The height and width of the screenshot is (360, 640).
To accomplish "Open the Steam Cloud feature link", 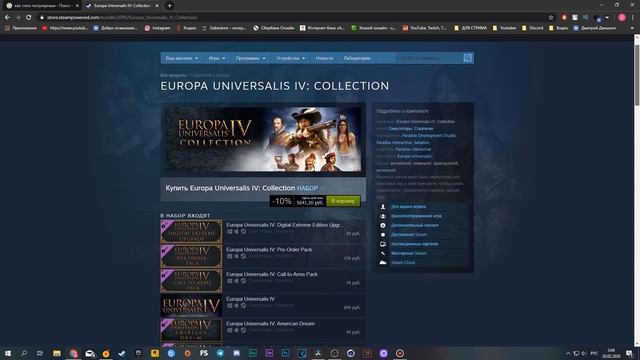I will [x=403, y=263].
